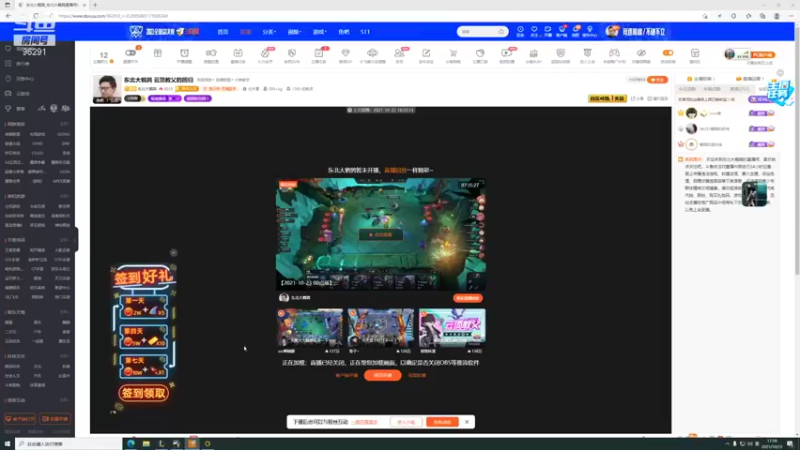Open the S11 tab in top navigation
The width and height of the screenshot is (800, 450).
tap(365, 32)
